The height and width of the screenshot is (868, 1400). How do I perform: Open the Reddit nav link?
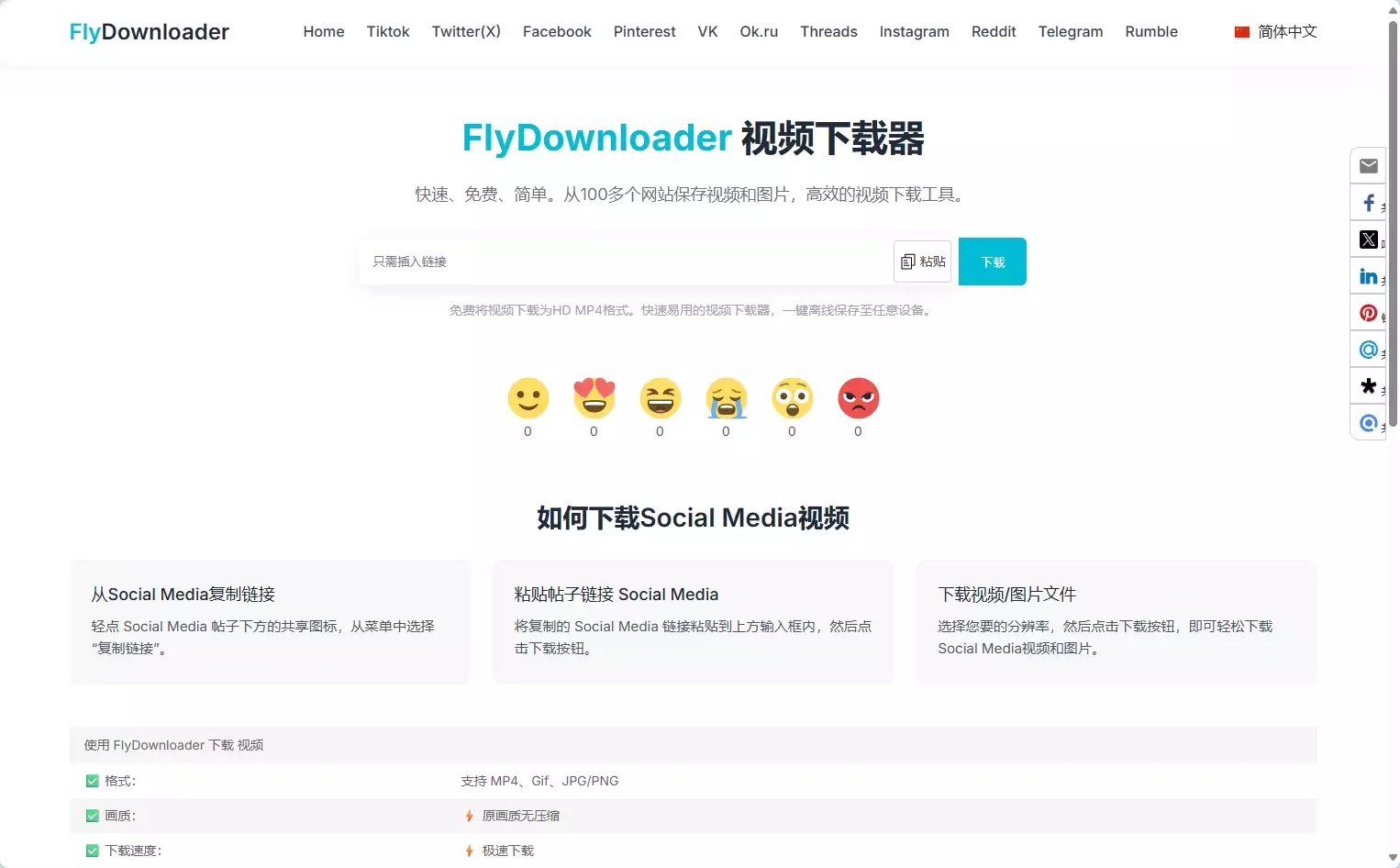coord(994,32)
